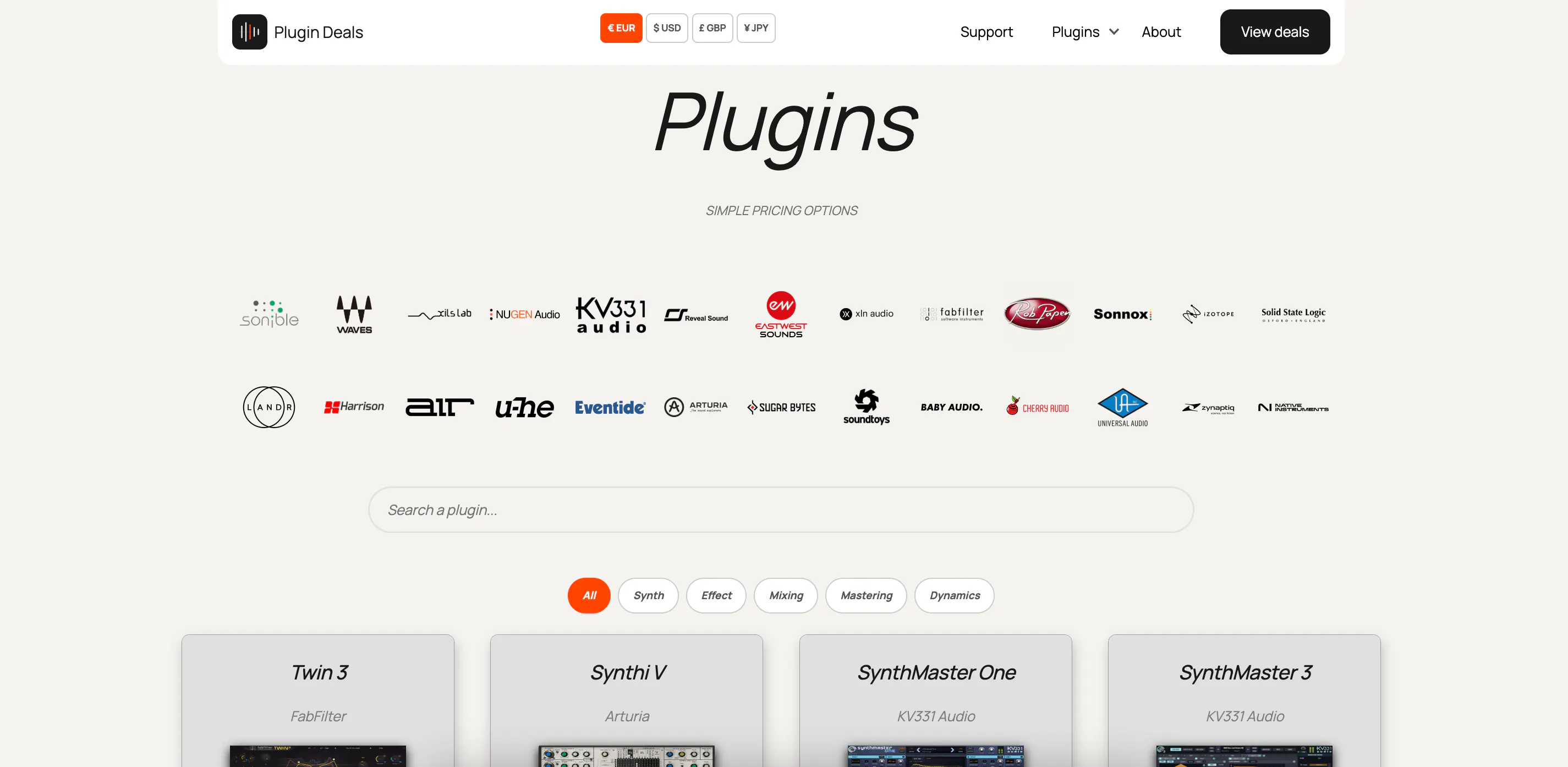This screenshot has width=1568, height=767.
Task: Switch currency to USD
Action: tap(666, 28)
